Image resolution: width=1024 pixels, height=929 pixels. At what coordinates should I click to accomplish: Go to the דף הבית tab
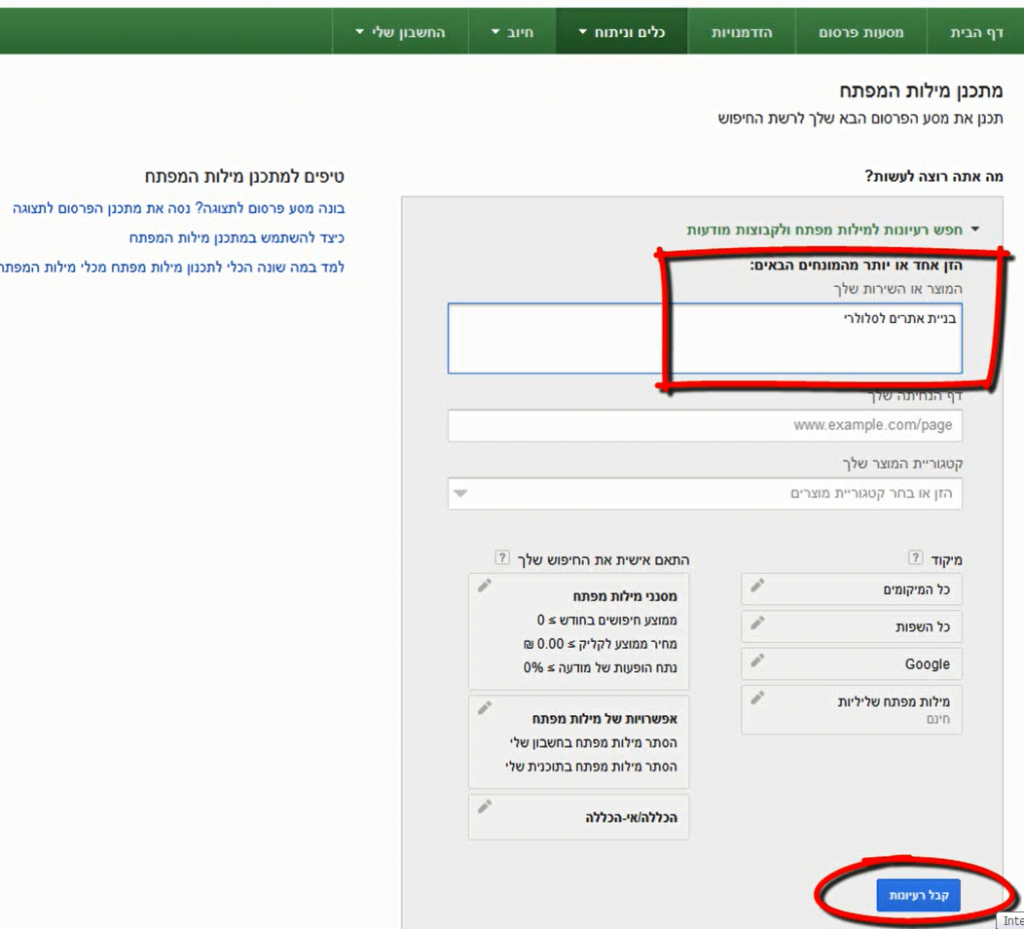point(976,32)
